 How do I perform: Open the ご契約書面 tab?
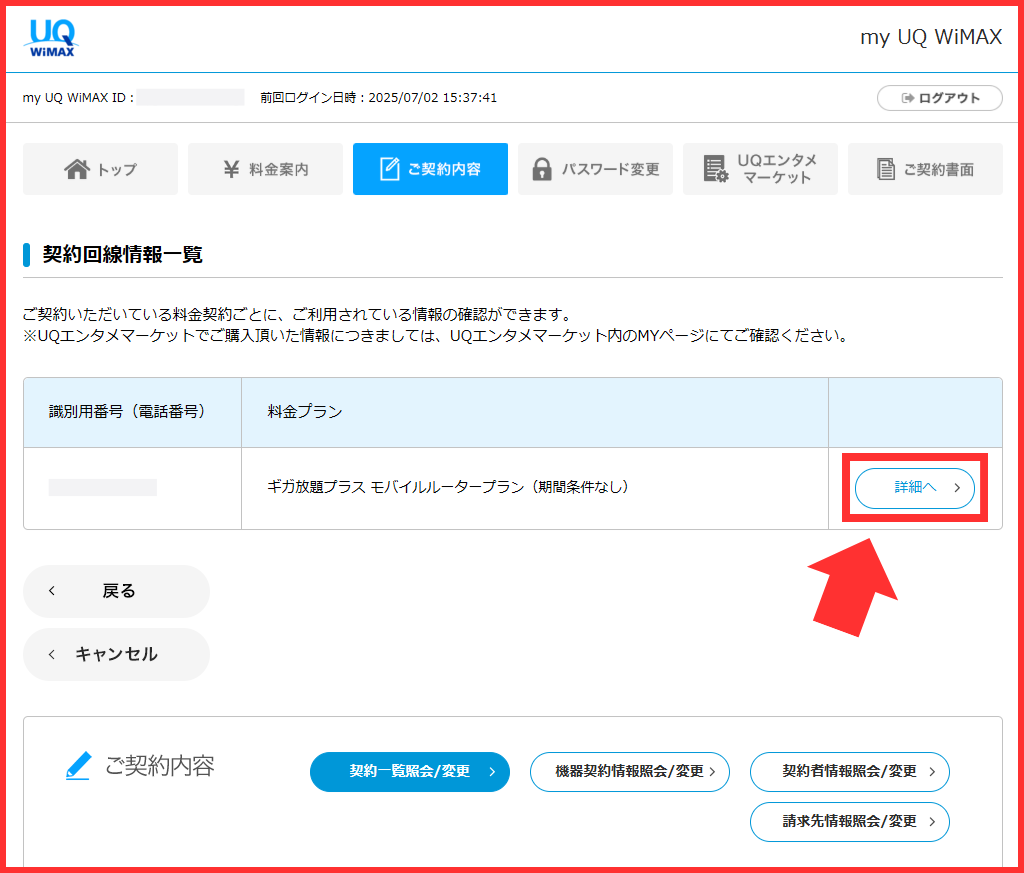925,169
